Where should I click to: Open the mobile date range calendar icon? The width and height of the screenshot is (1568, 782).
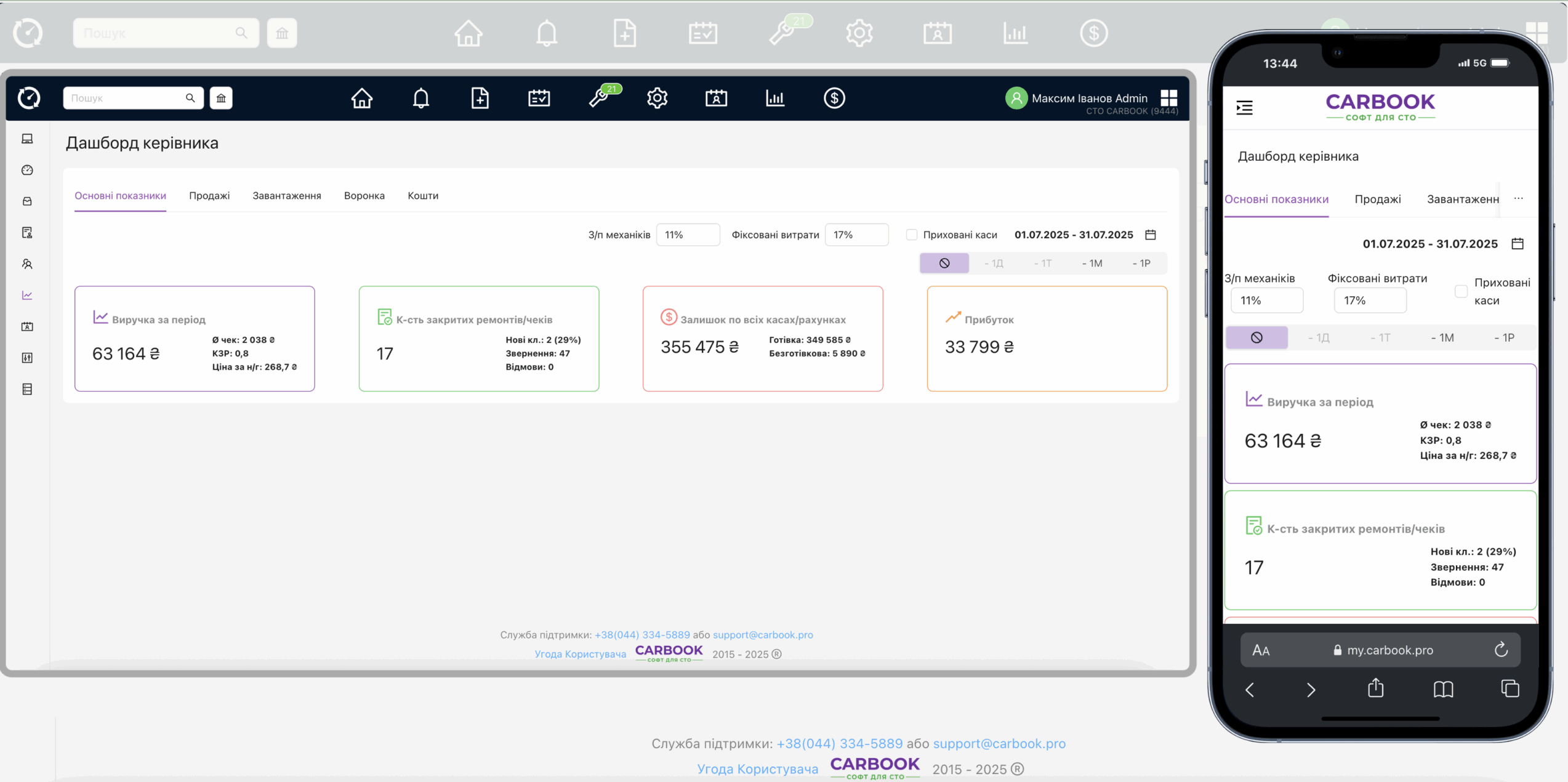[x=1517, y=244]
